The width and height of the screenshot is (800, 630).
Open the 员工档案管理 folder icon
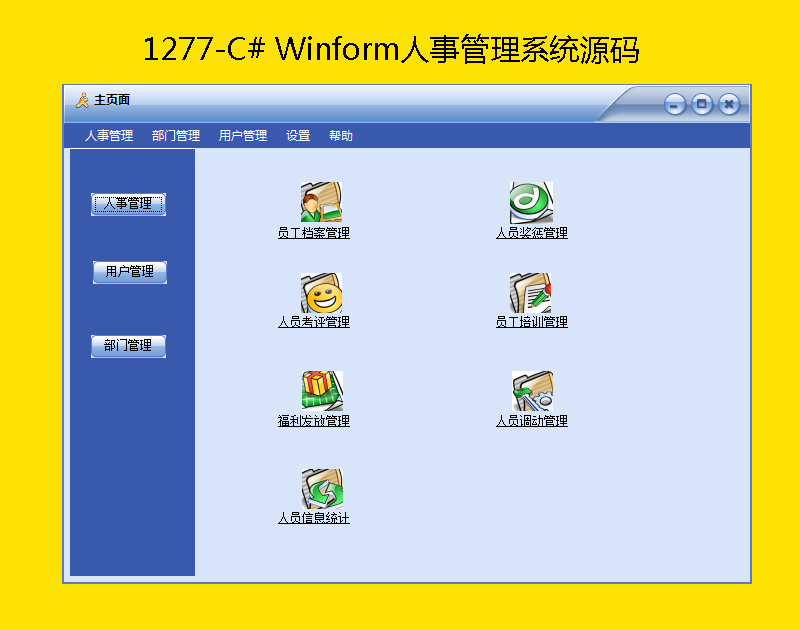321,202
